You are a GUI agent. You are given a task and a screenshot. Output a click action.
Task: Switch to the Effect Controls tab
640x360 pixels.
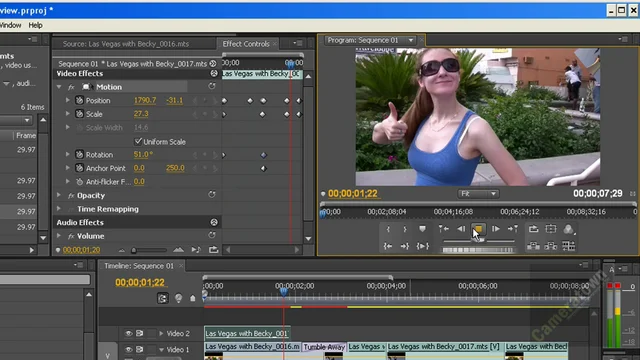246,44
